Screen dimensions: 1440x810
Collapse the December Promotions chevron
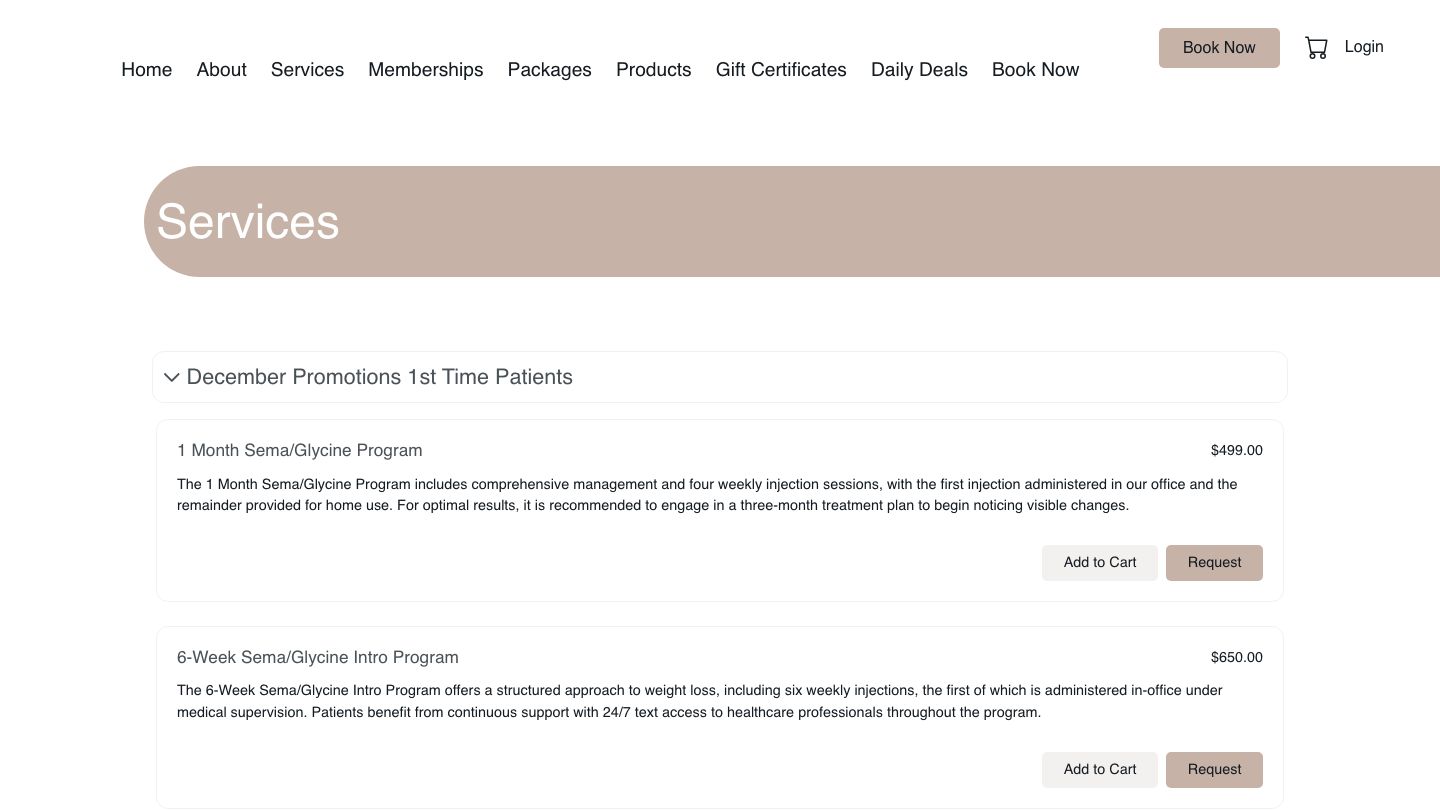click(171, 378)
